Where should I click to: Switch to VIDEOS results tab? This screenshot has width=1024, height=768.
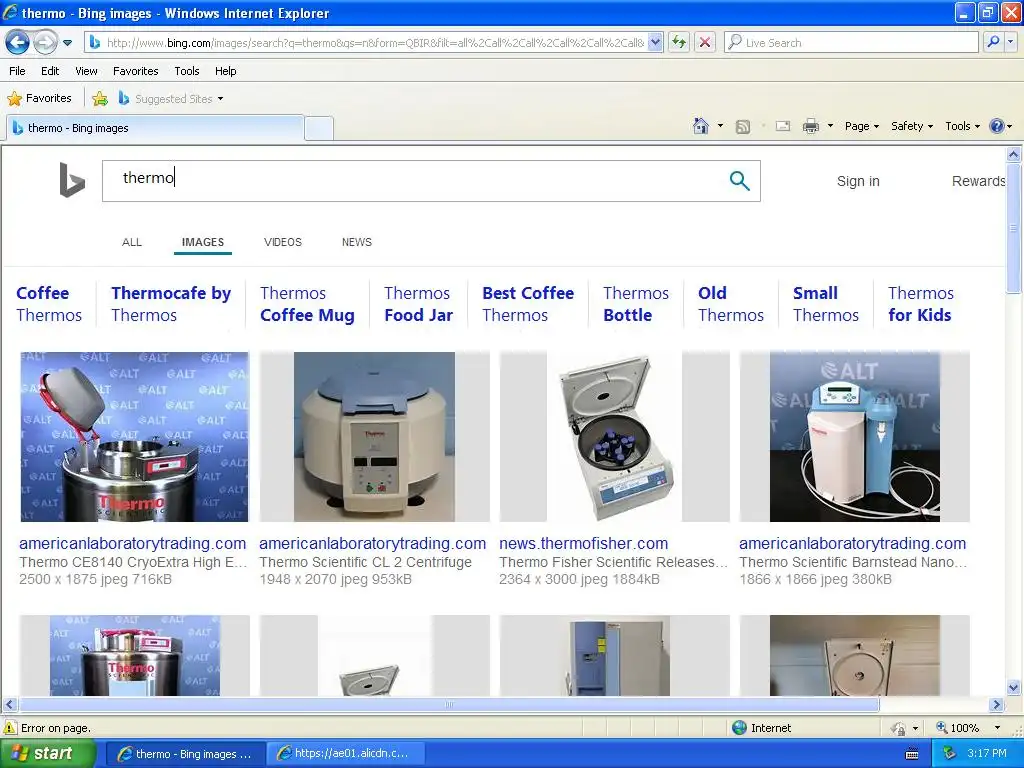(x=283, y=242)
